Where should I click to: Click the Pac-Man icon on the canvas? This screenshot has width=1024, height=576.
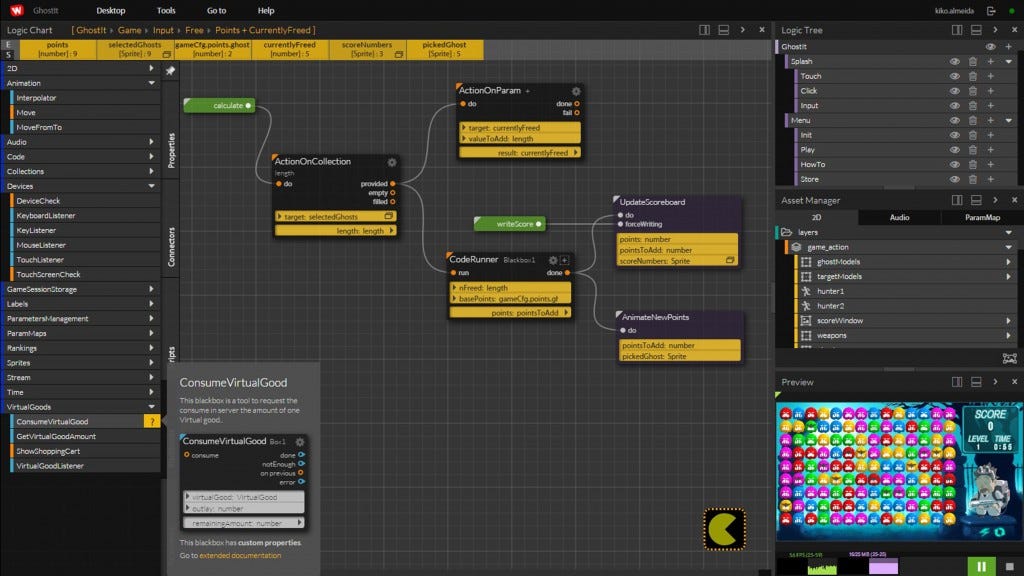tap(724, 529)
